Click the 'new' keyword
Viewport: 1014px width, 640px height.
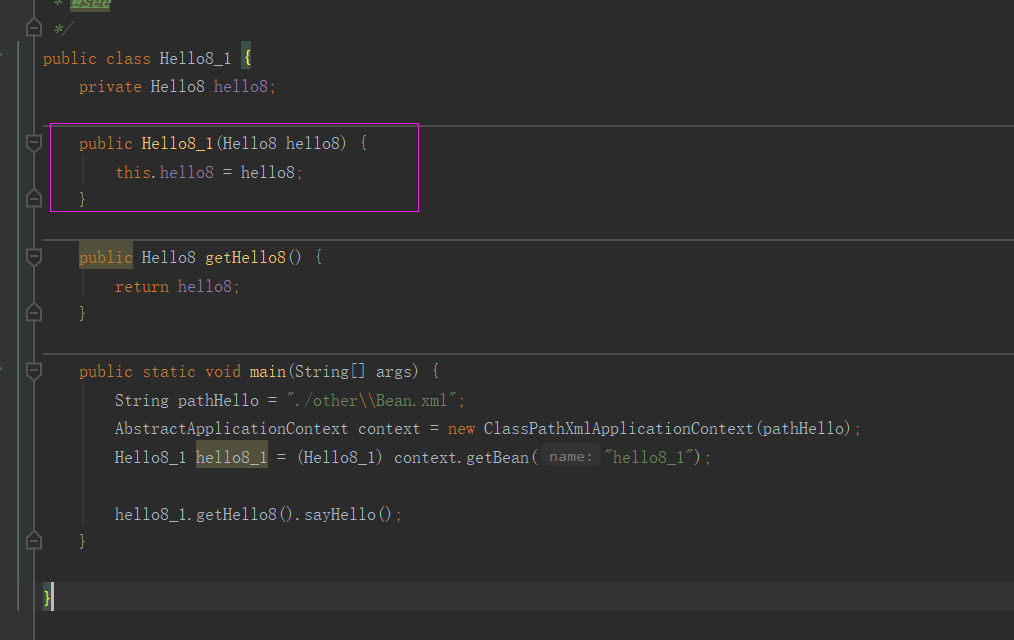click(x=461, y=429)
